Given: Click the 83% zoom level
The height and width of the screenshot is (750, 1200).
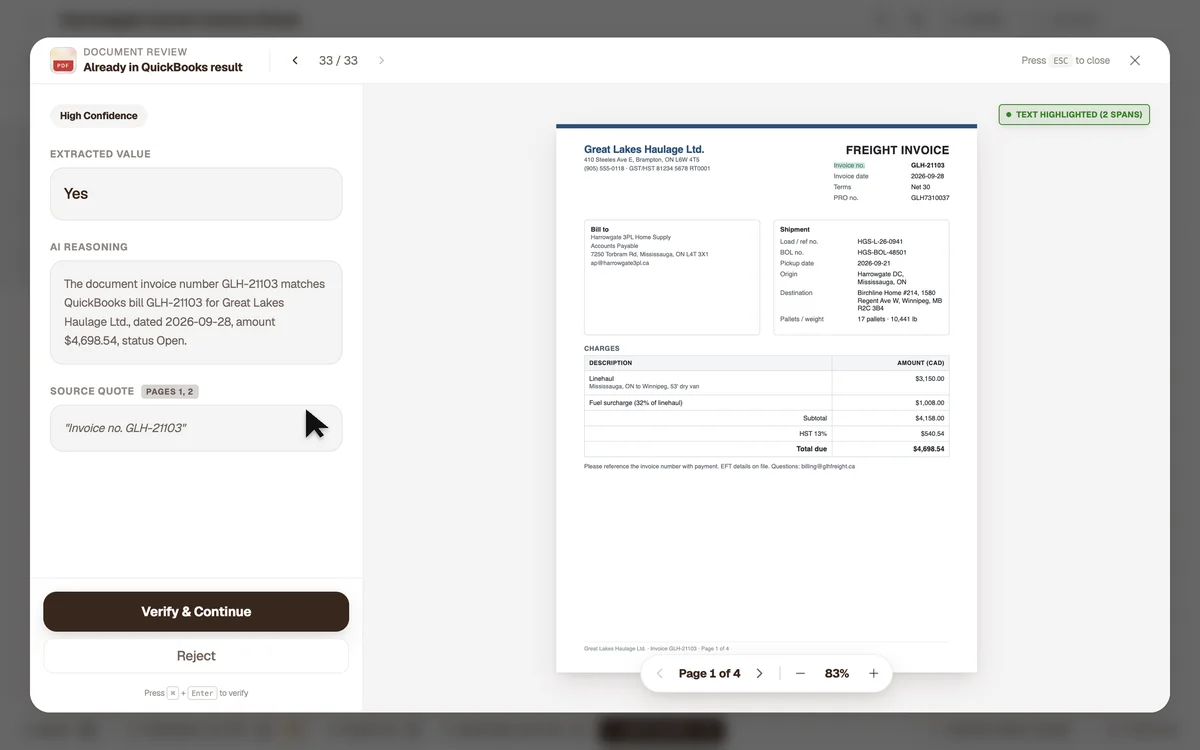Looking at the screenshot, I should pyautogui.click(x=837, y=674).
